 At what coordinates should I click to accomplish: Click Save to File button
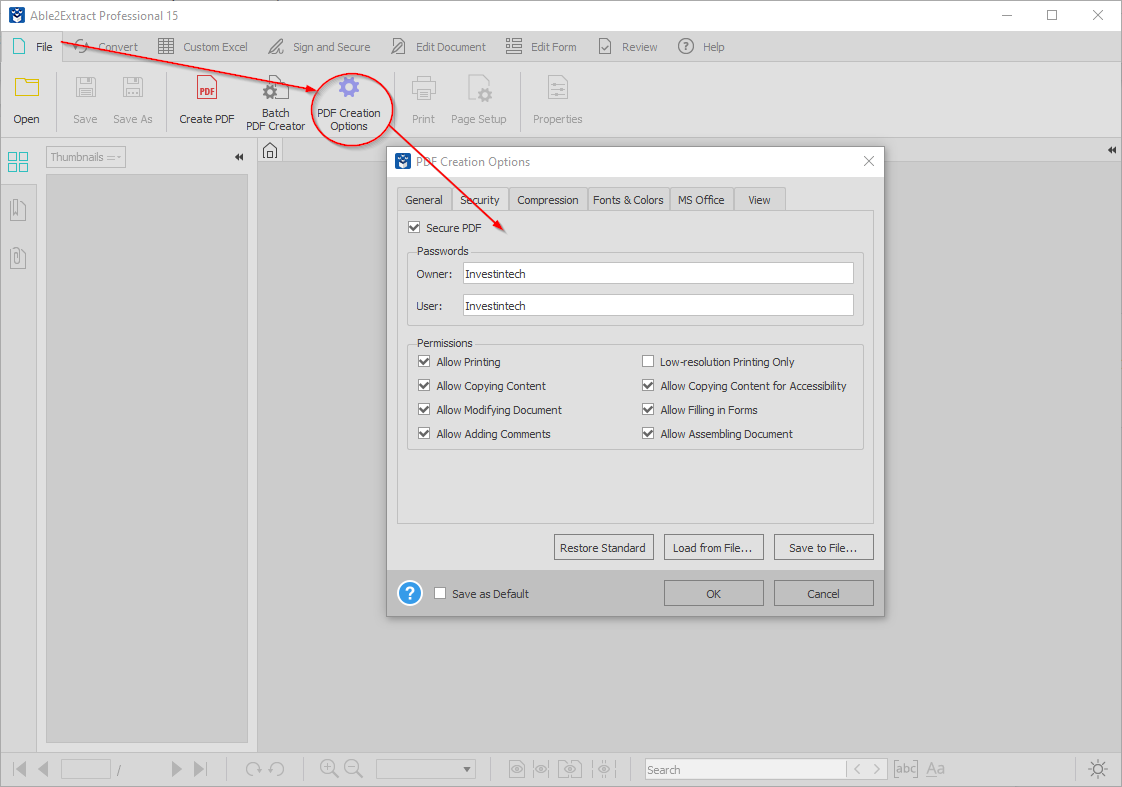(824, 547)
